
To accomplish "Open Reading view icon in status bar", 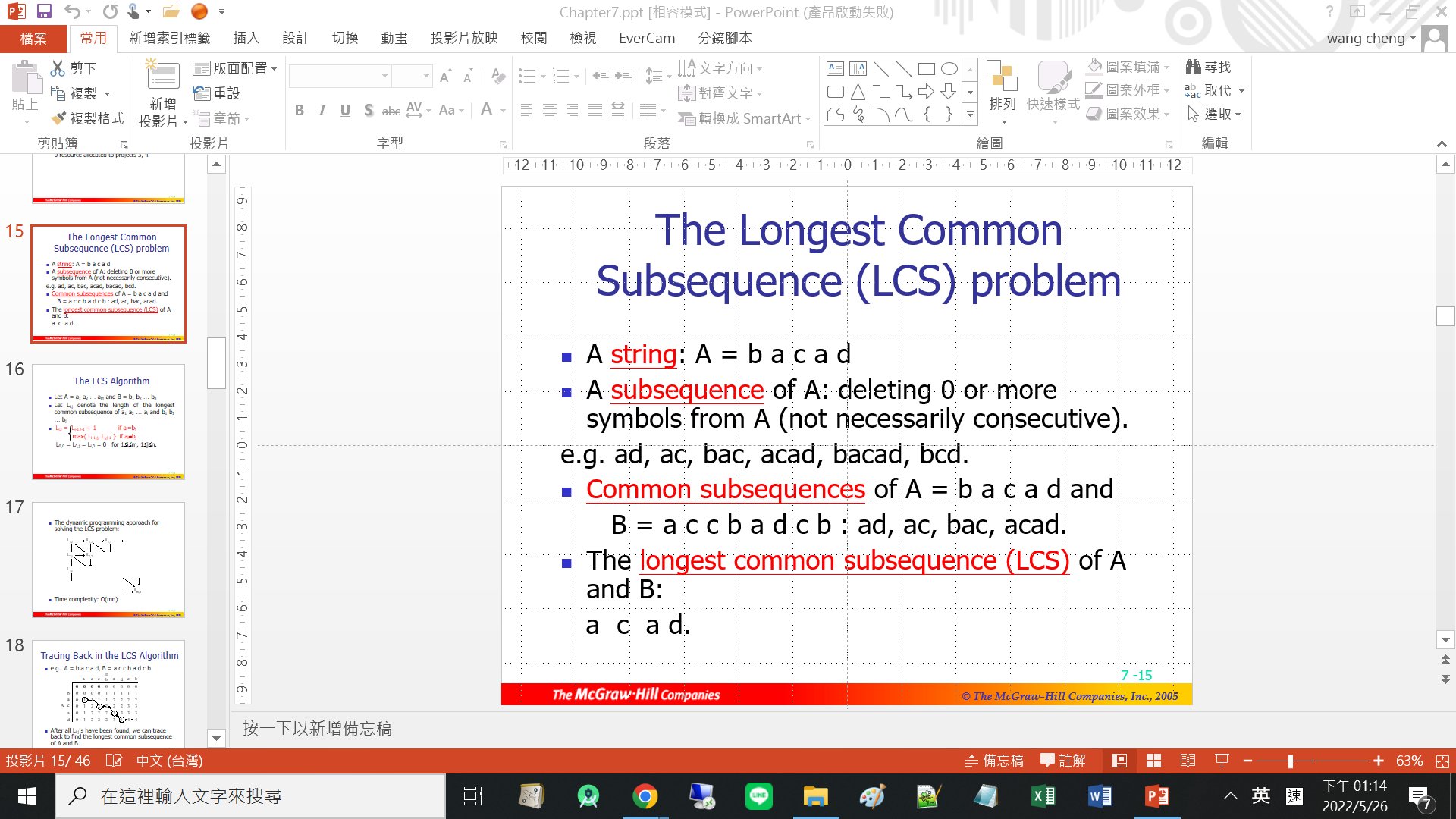I will [1188, 761].
